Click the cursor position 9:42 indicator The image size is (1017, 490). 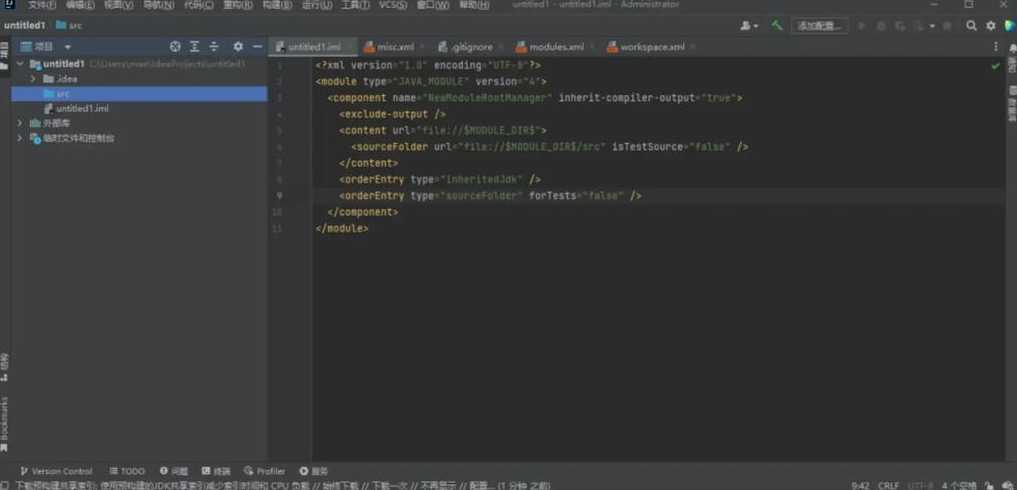(x=860, y=485)
